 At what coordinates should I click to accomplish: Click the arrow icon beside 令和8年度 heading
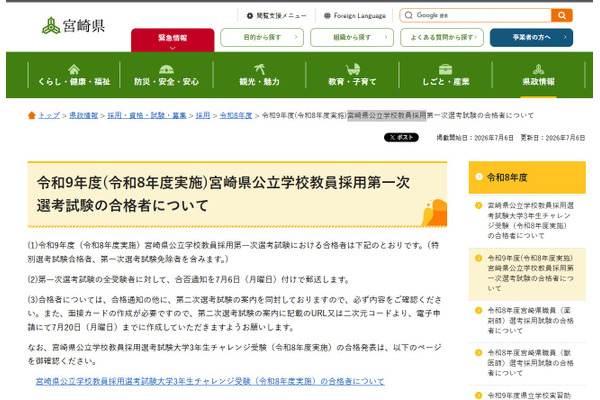(478, 176)
